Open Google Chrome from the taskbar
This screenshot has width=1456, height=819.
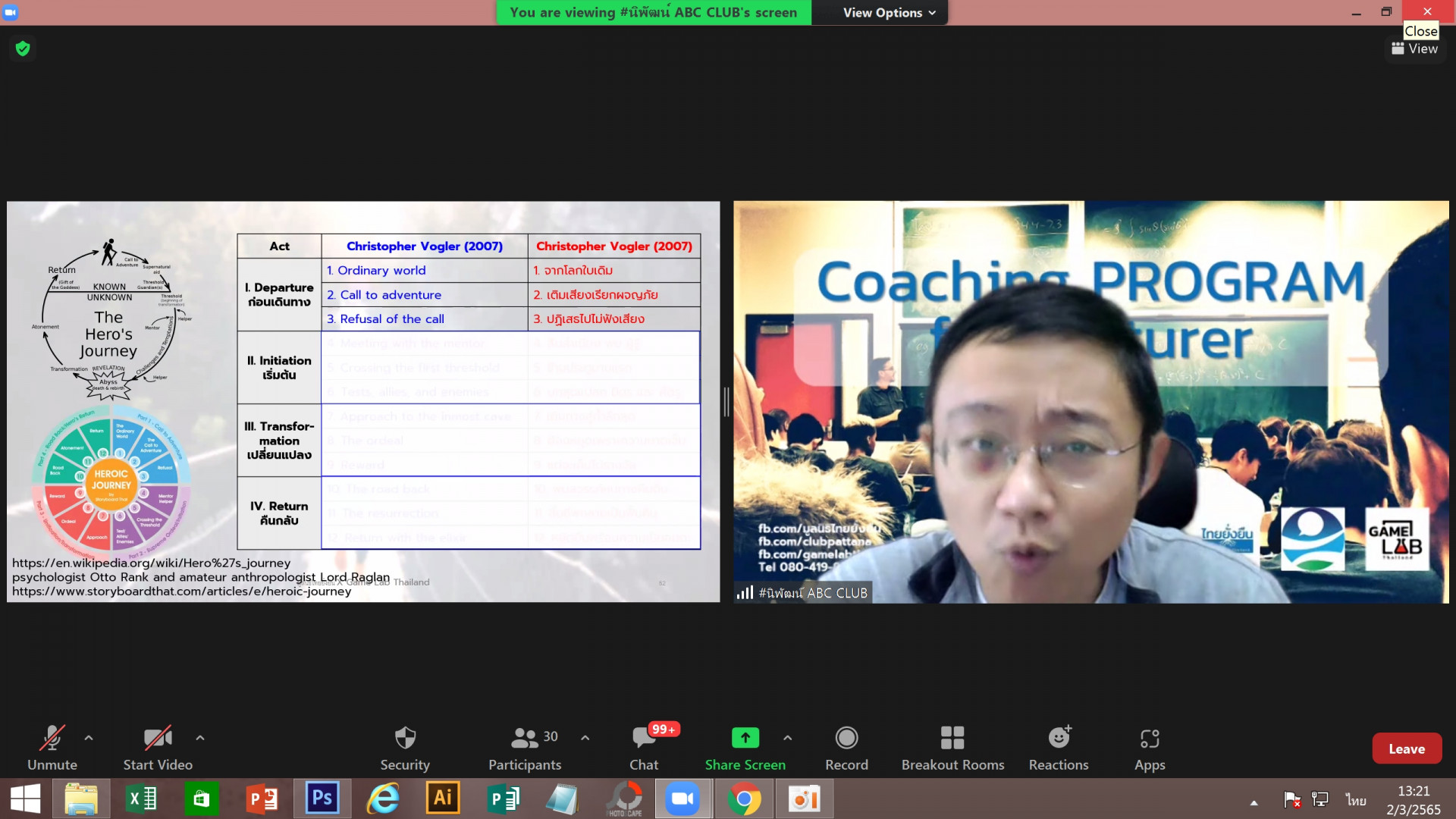pyautogui.click(x=744, y=799)
